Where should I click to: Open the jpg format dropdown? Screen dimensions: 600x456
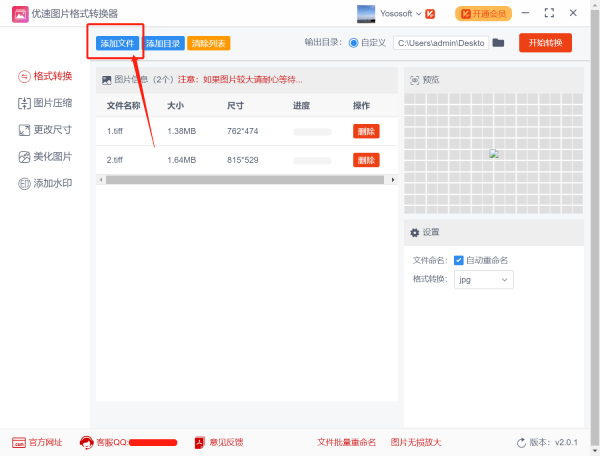pyautogui.click(x=484, y=280)
